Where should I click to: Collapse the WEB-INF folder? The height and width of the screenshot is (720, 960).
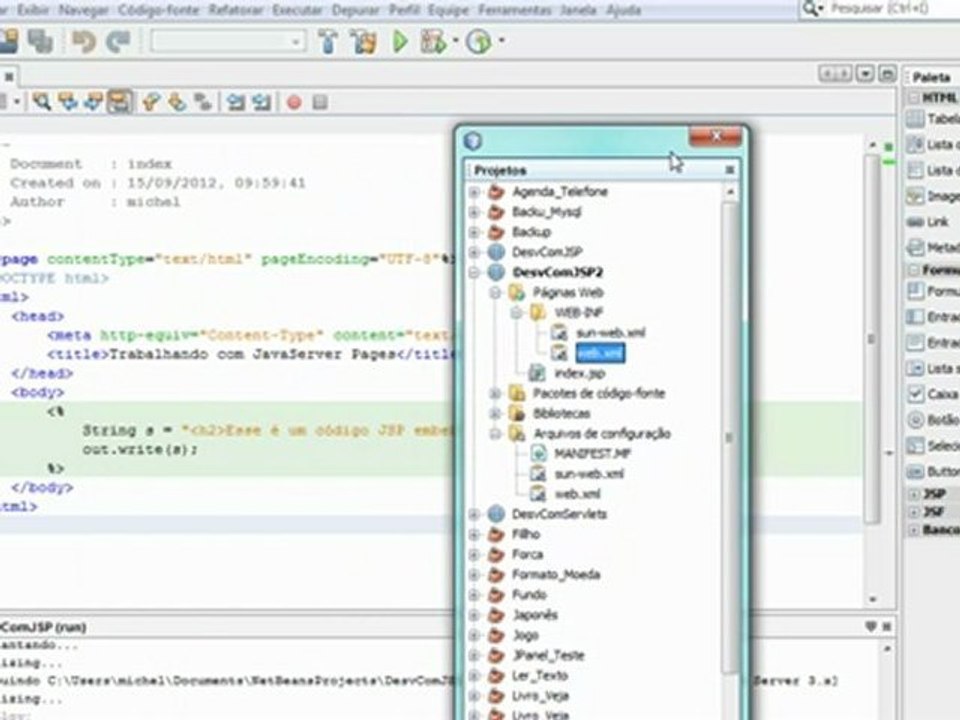coord(516,313)
